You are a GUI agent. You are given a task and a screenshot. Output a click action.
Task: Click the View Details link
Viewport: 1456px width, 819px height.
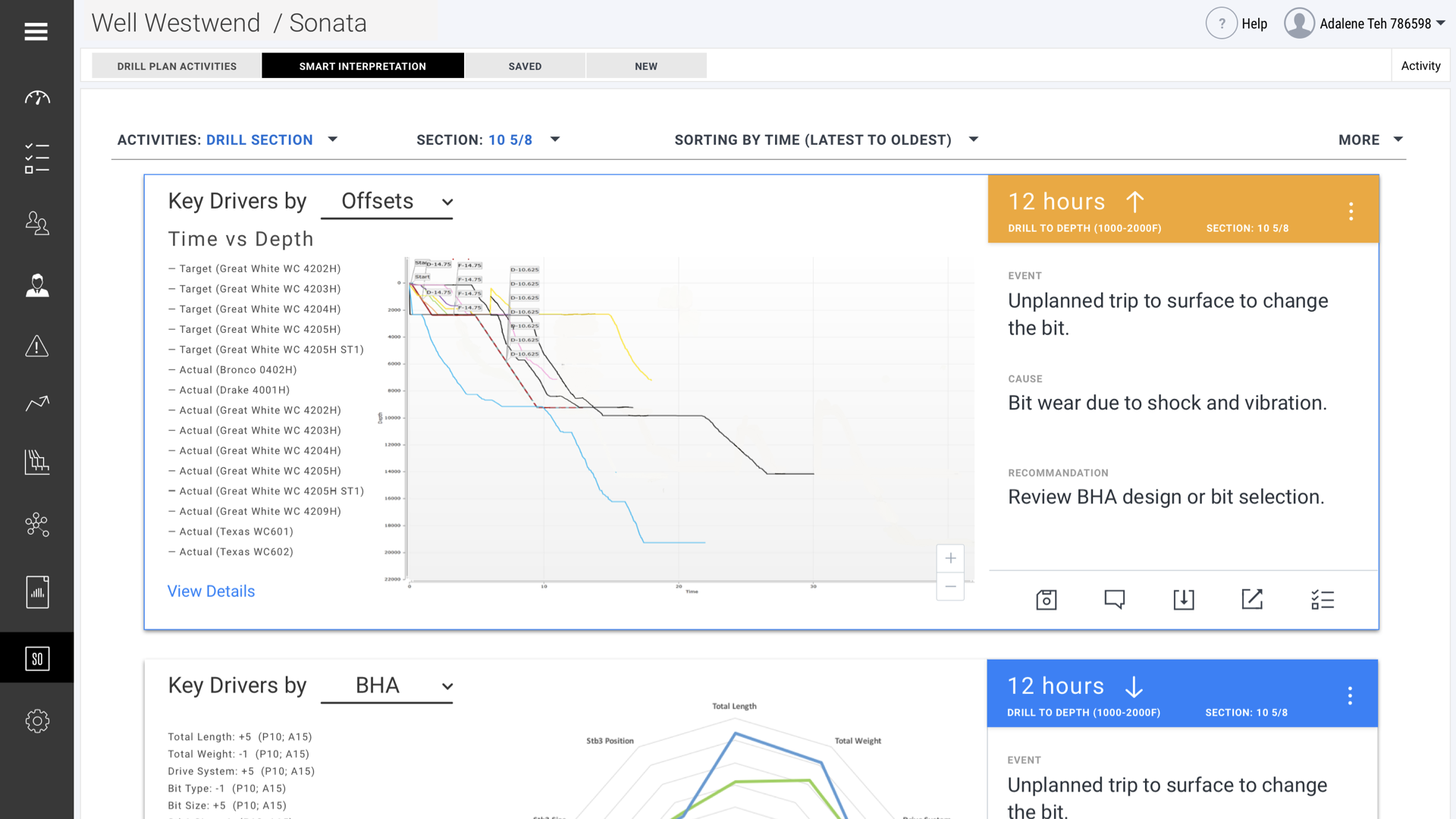coord(211,591)
